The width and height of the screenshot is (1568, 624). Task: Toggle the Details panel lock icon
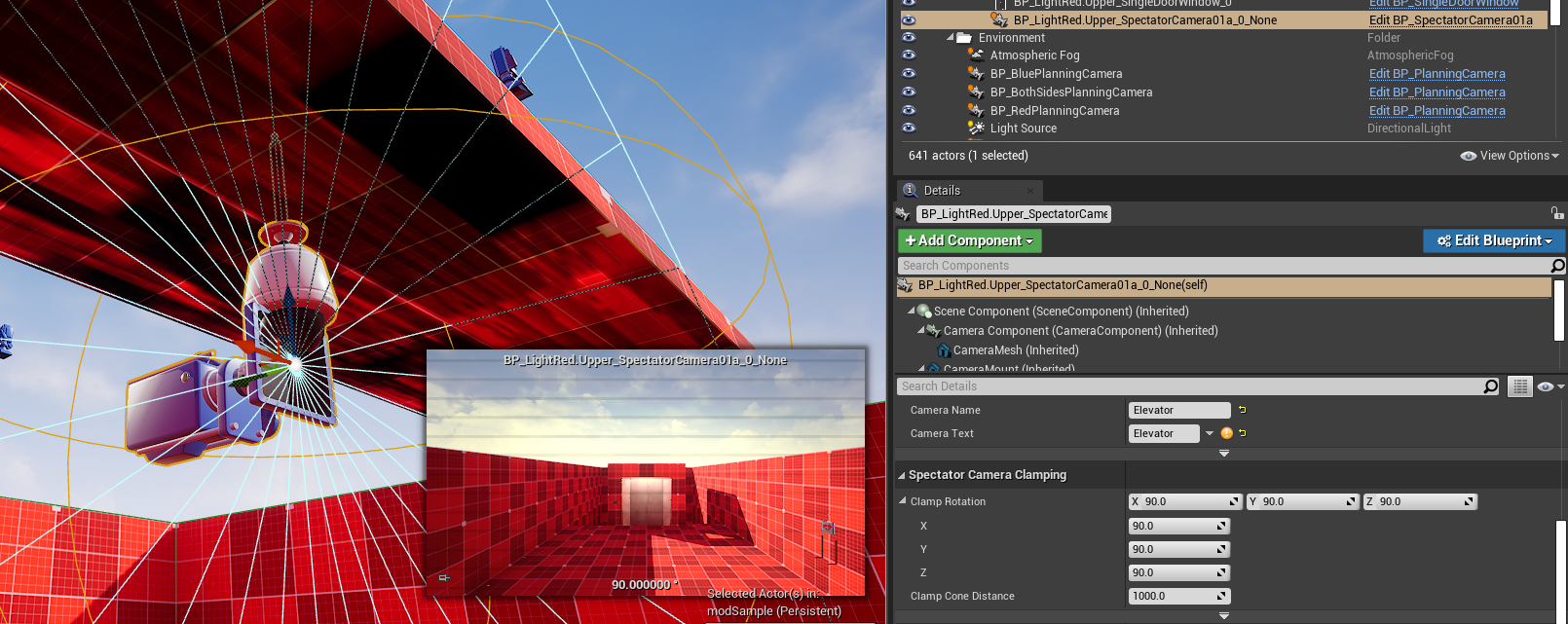[1556, 213]
